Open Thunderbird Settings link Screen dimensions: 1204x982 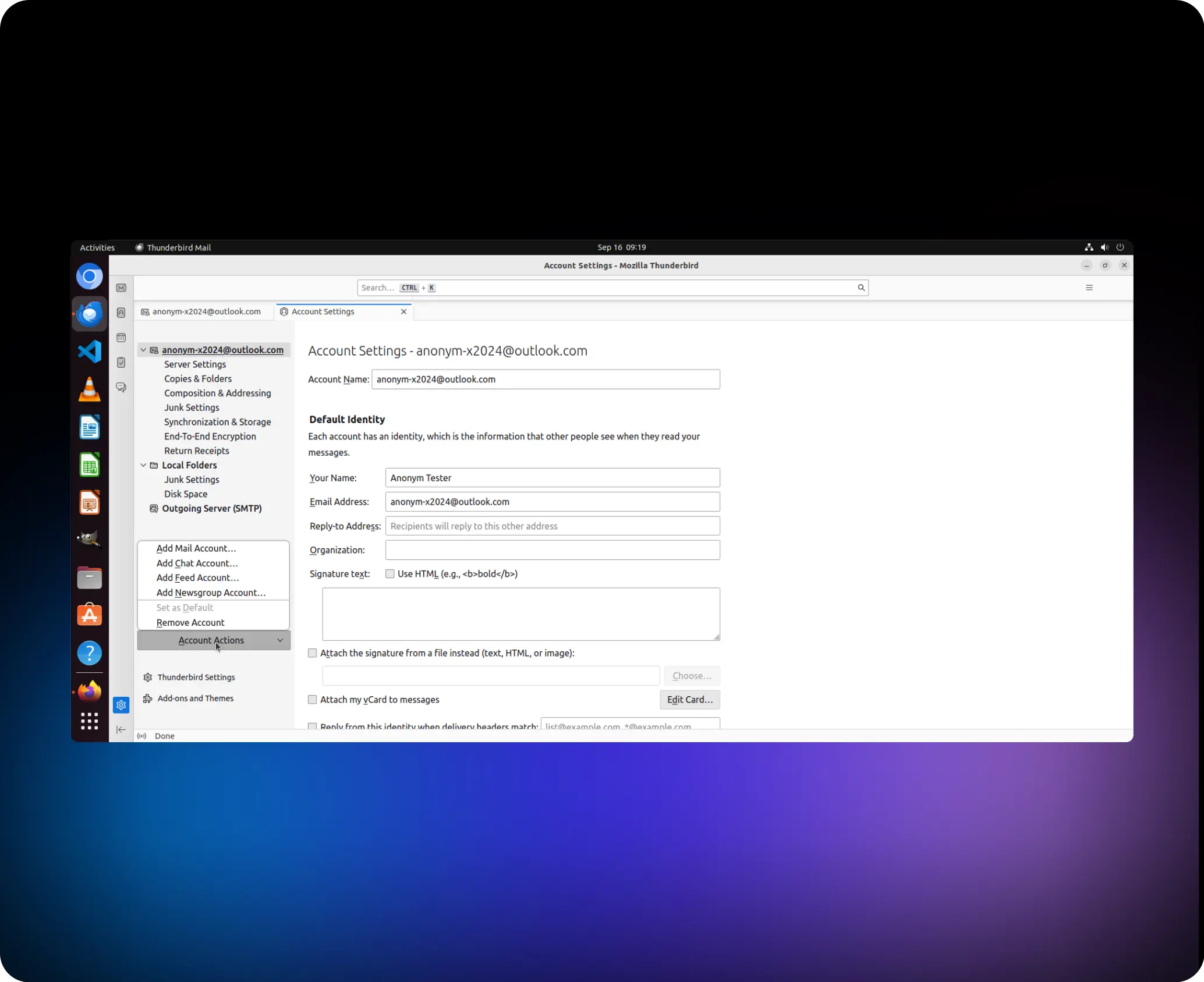[196, 678]
